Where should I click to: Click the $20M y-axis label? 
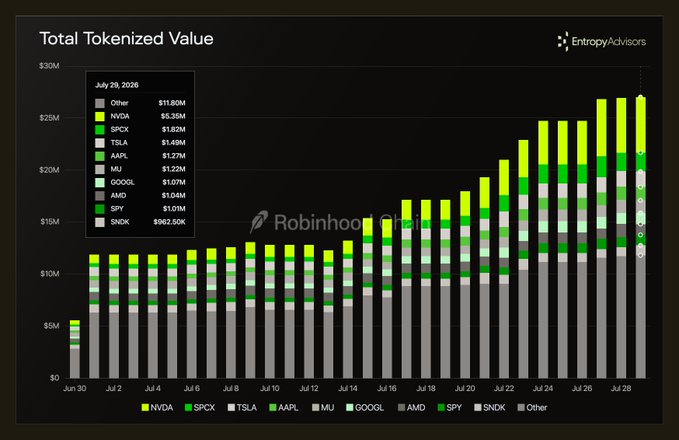49,170
